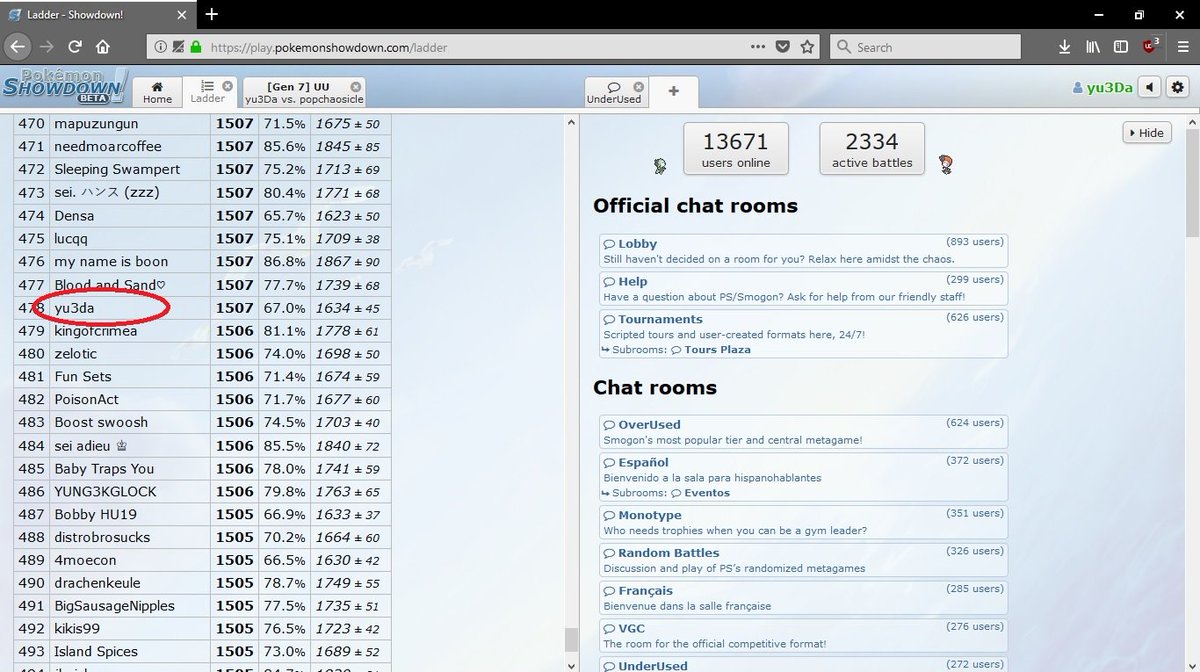Screen dimensions: 1200x672
Task: Select ladder user kingofcrimea
Action: pyautogui.click(x=95, y=331)
